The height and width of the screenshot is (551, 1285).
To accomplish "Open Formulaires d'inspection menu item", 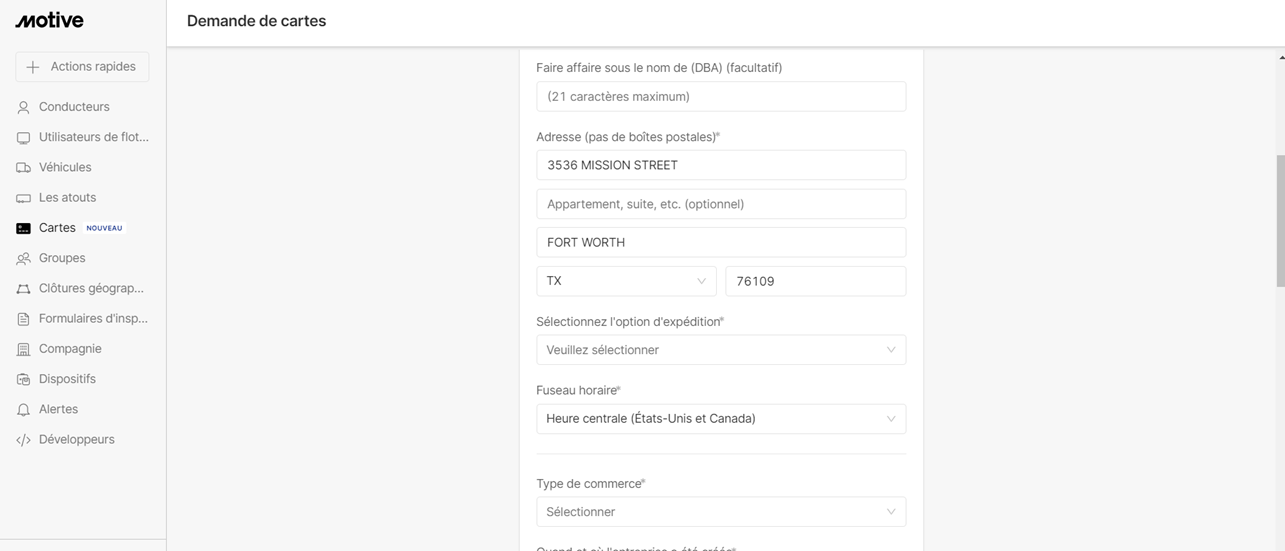I will click(93, 319).
